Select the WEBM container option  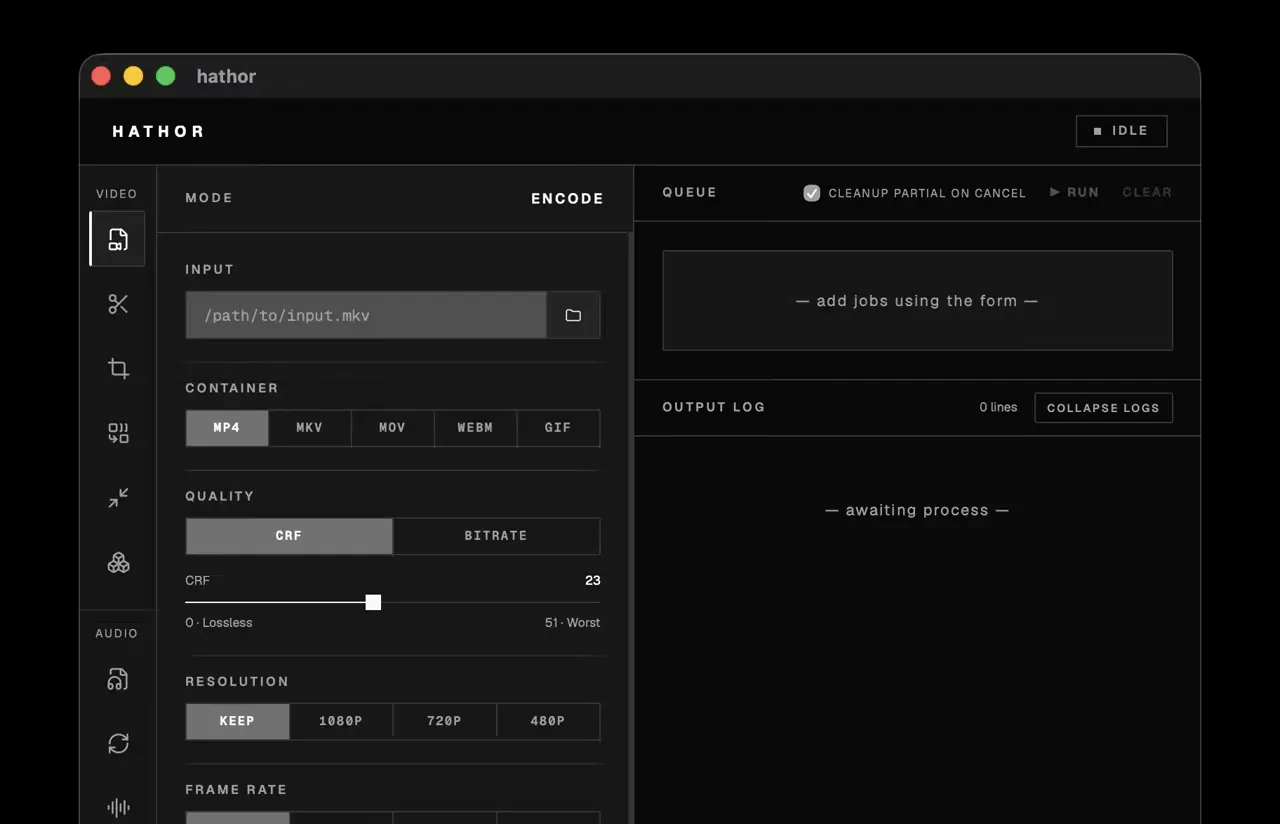(x=475, y=427)
